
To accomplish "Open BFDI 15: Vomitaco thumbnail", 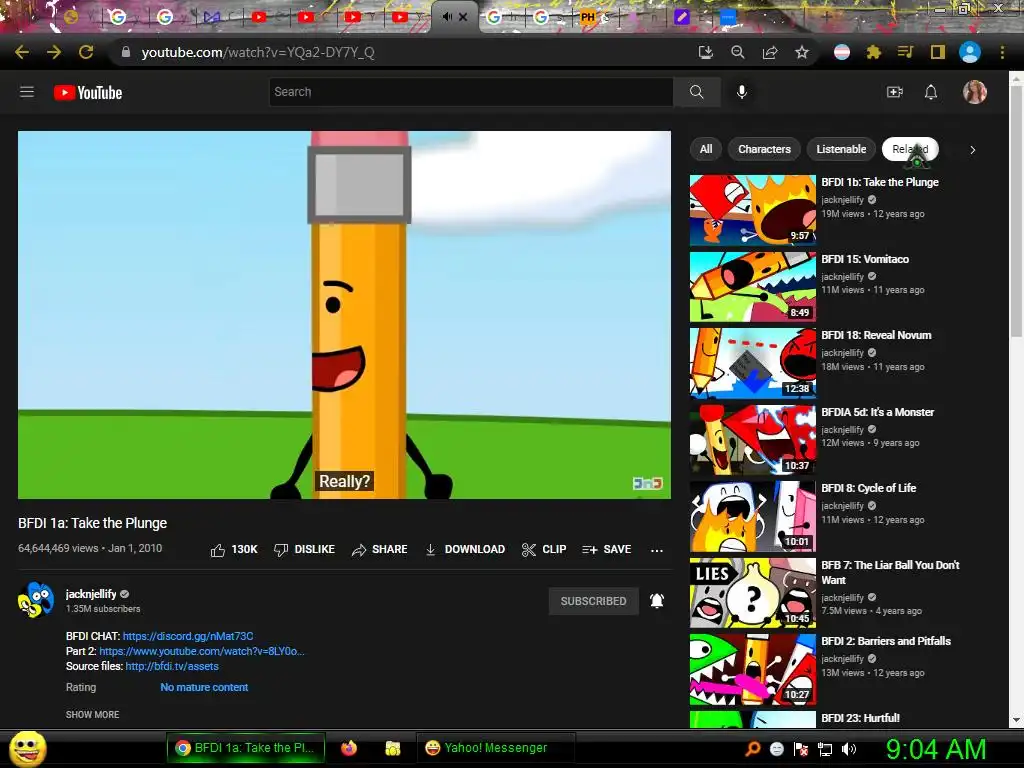I will point(753,287).
